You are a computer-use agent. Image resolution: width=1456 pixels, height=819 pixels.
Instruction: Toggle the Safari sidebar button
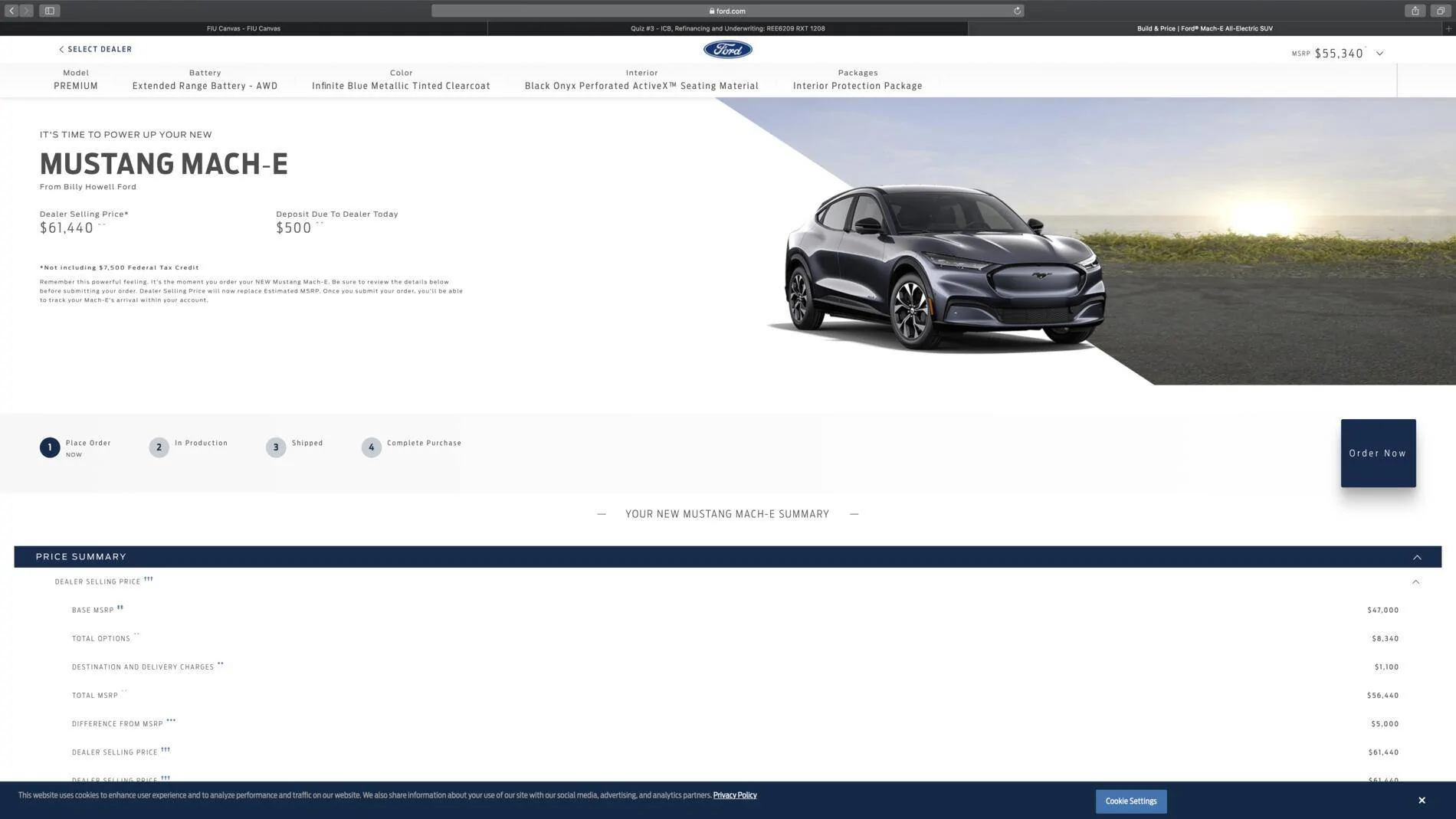click(49, 11)
